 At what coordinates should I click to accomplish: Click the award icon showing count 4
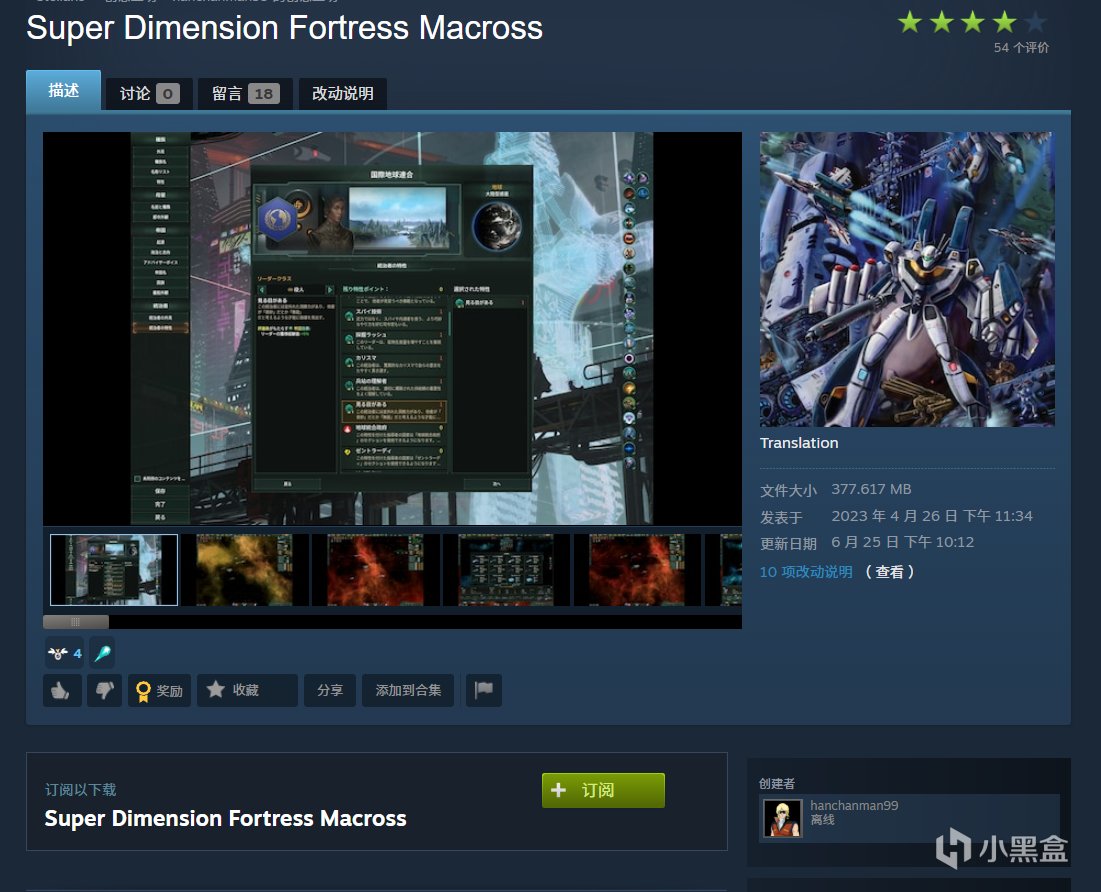coord(65,653)
